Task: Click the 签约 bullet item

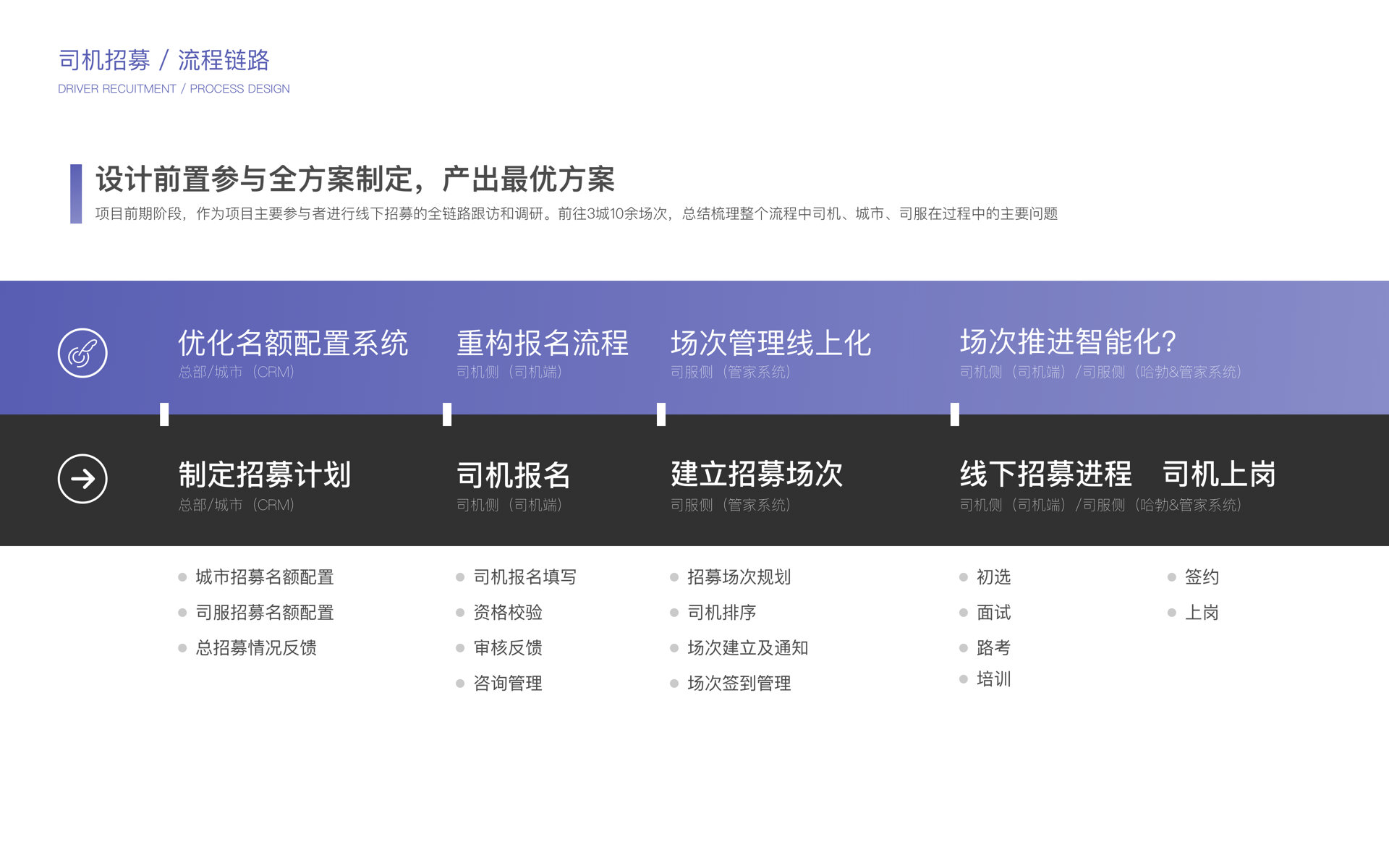Action: click(1201, 577)
